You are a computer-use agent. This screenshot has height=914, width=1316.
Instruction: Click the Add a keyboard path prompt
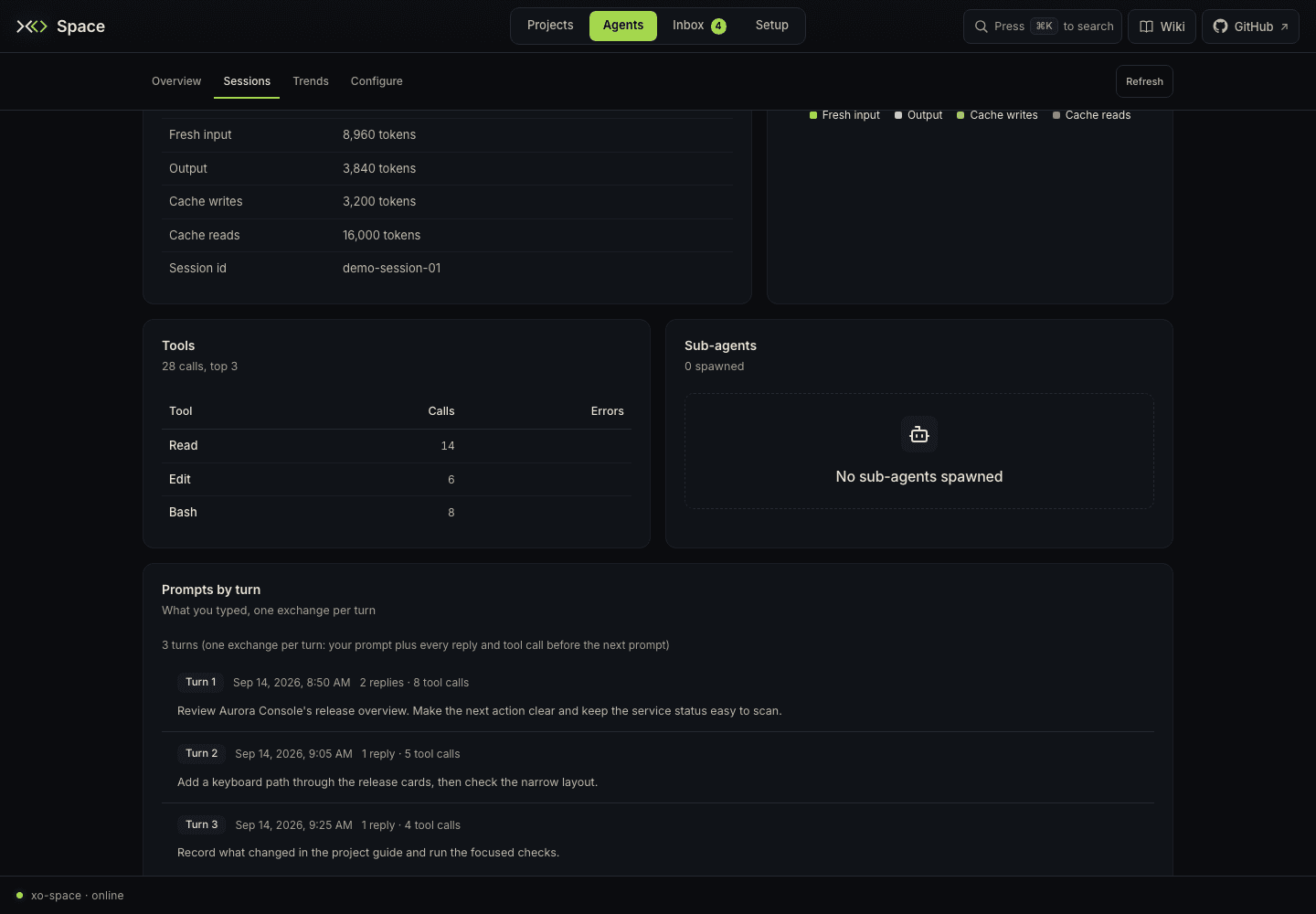tap(387, 782)
